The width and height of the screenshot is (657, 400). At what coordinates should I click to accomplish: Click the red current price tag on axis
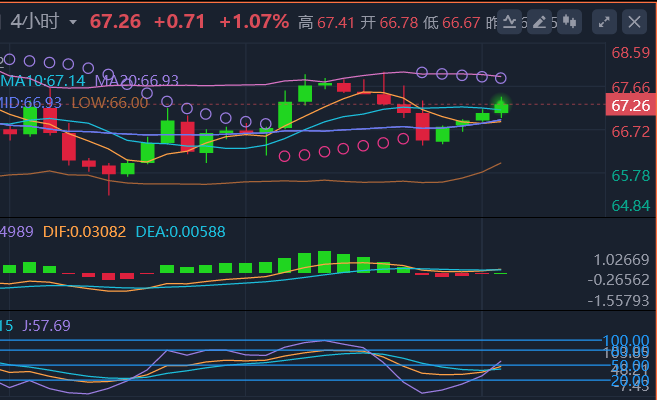(630, 105)
